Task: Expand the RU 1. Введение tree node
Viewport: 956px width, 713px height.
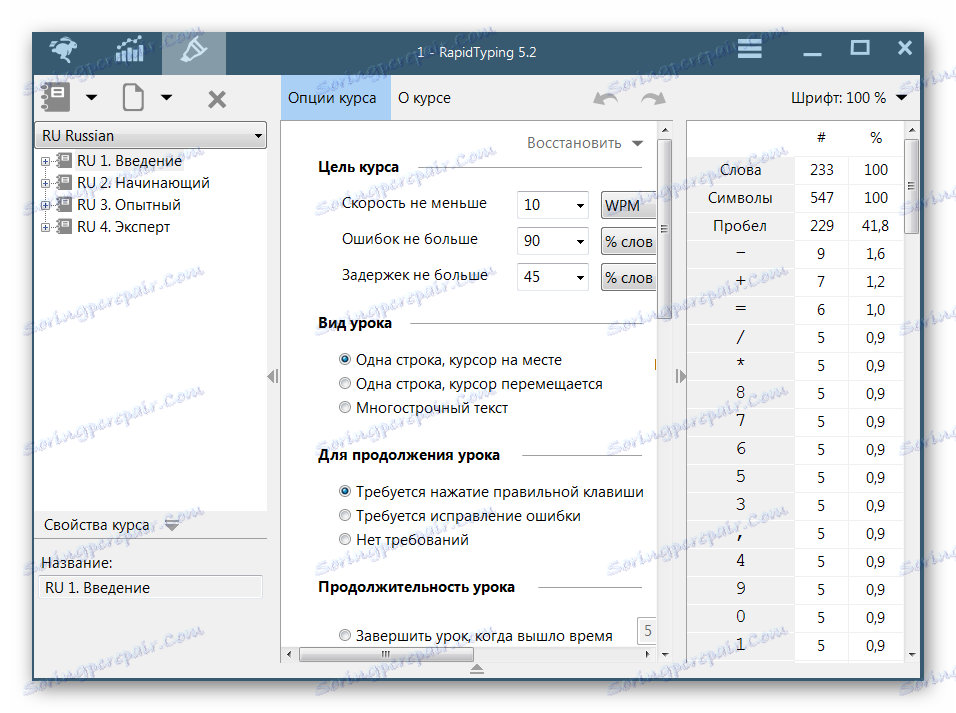Action: click(x=45, y=162)
